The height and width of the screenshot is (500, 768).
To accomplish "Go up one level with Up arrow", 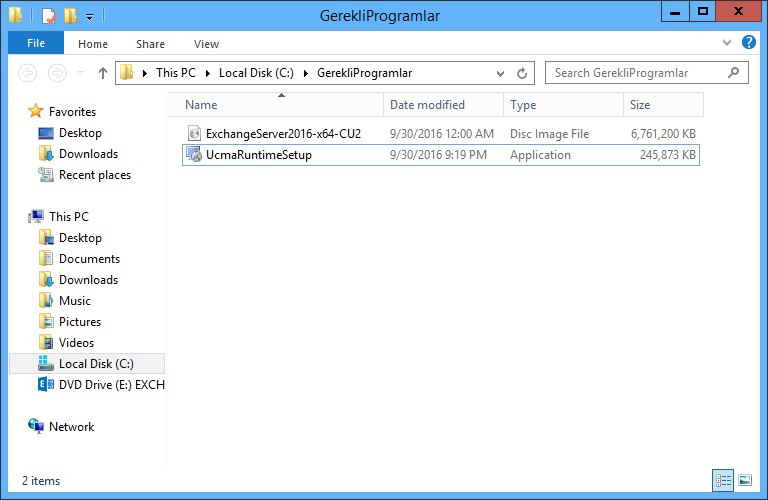I will [102, 73].
